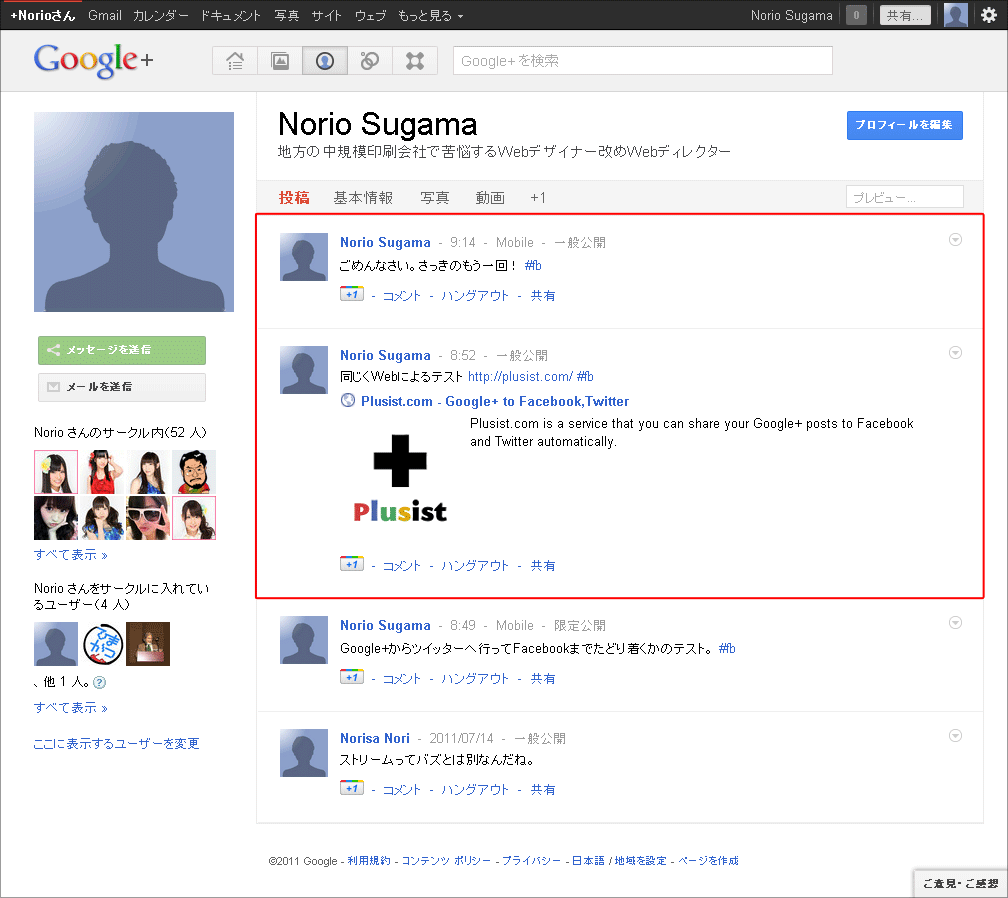Image resolution: width=1008 pixels, height=898 pixels.
Task: Open ウェブ in the top bar
Action: pyautogui.click(x=370, y=15)
